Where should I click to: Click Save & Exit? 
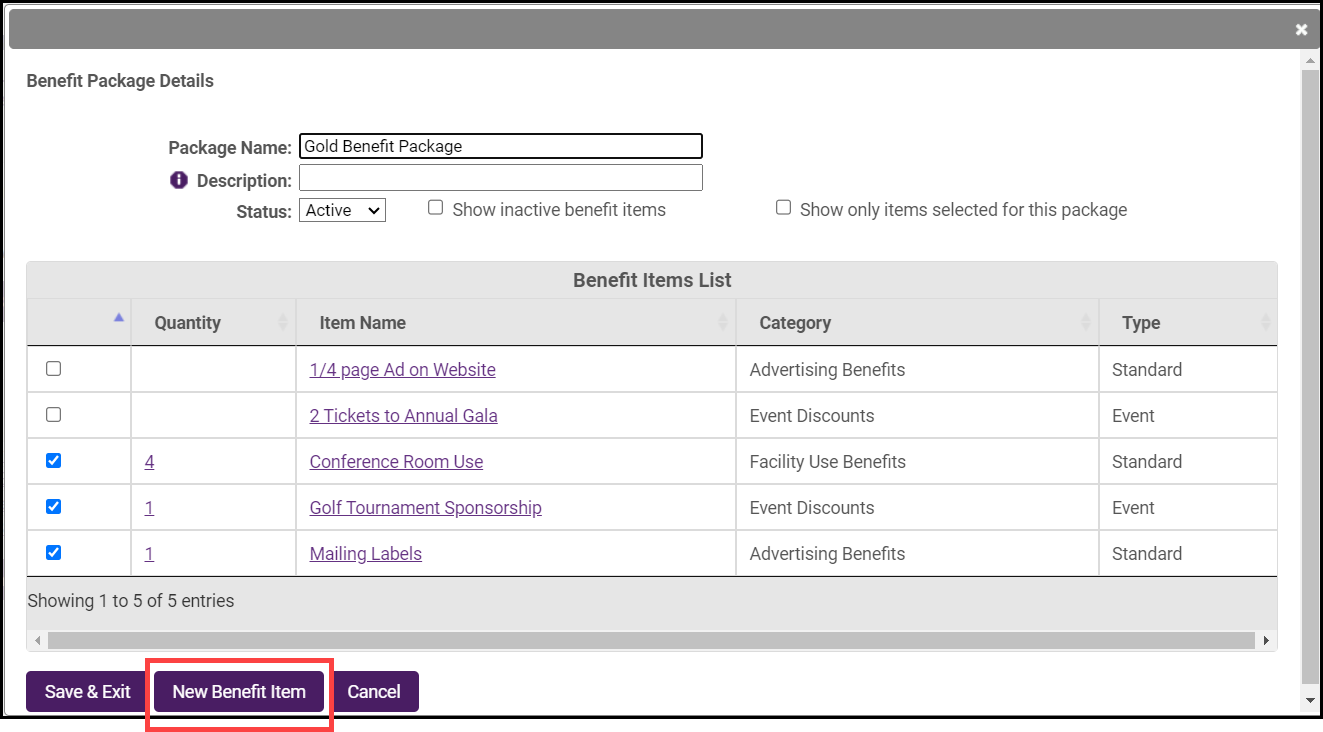coord(88,692)
